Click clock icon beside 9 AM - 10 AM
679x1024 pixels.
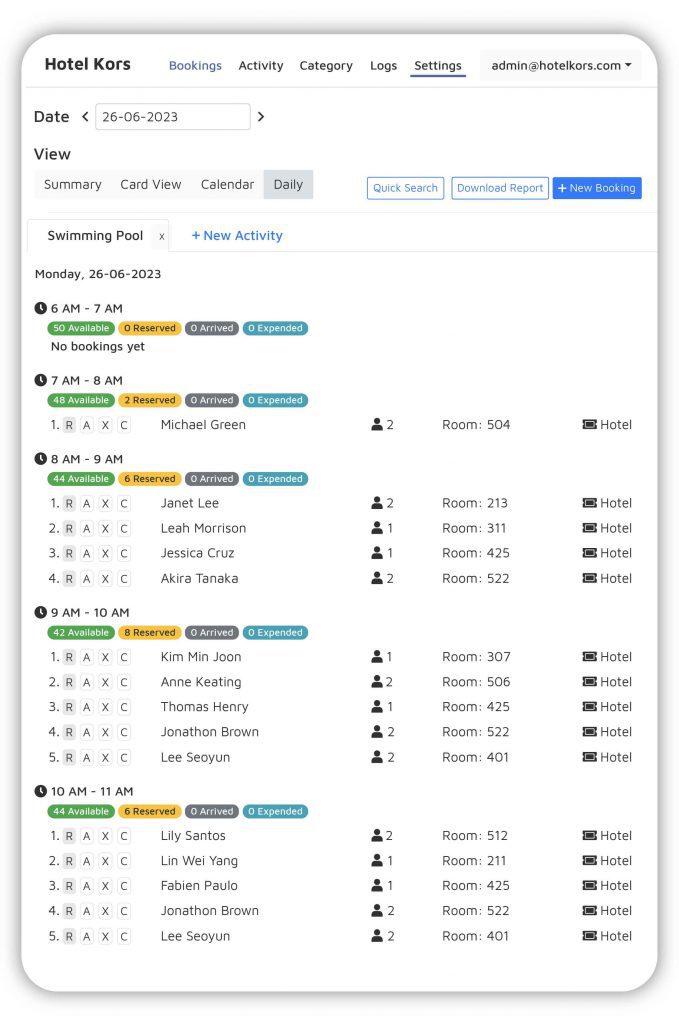click(x=40, y=613)
